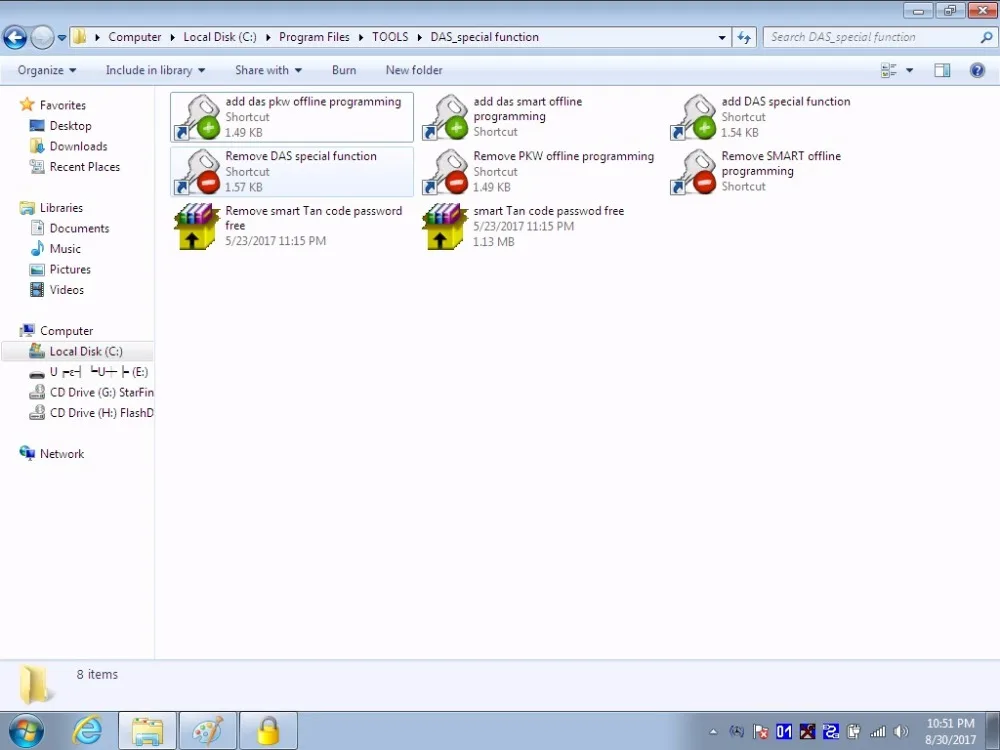Expand the Include in library dropdown
This screenshot has height=750, width=1000.
tap(155, 70)
